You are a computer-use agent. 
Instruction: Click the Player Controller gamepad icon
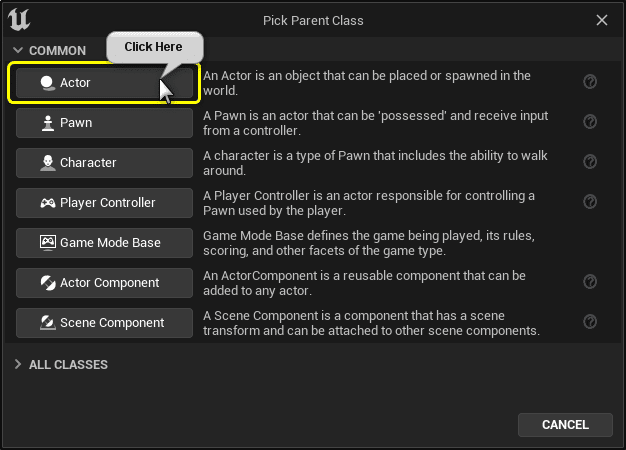47,203
